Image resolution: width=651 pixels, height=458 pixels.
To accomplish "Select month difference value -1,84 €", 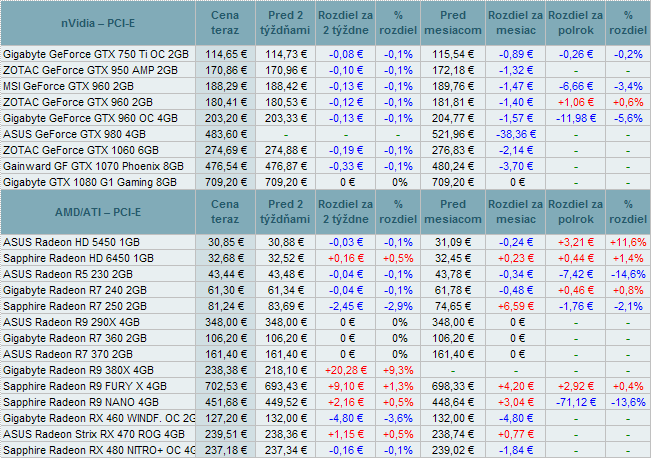I will coord(516,450).
